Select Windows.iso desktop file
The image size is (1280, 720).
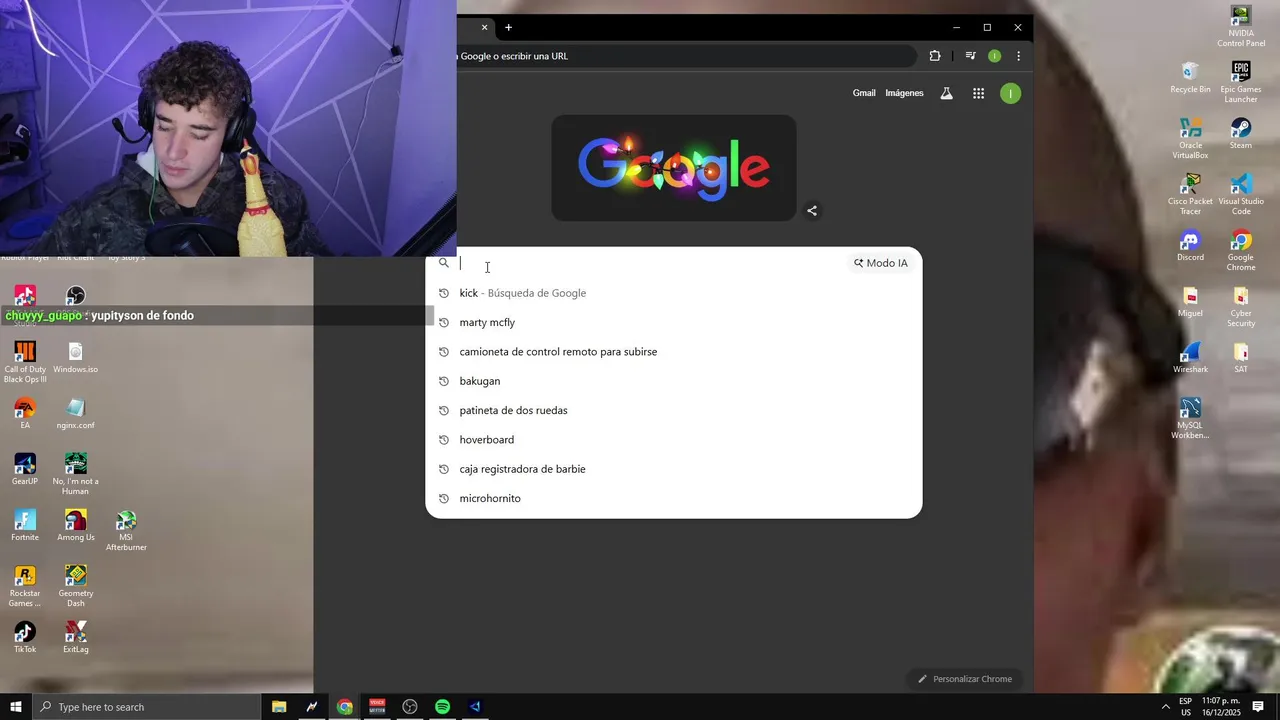click(x=76, y=357)
